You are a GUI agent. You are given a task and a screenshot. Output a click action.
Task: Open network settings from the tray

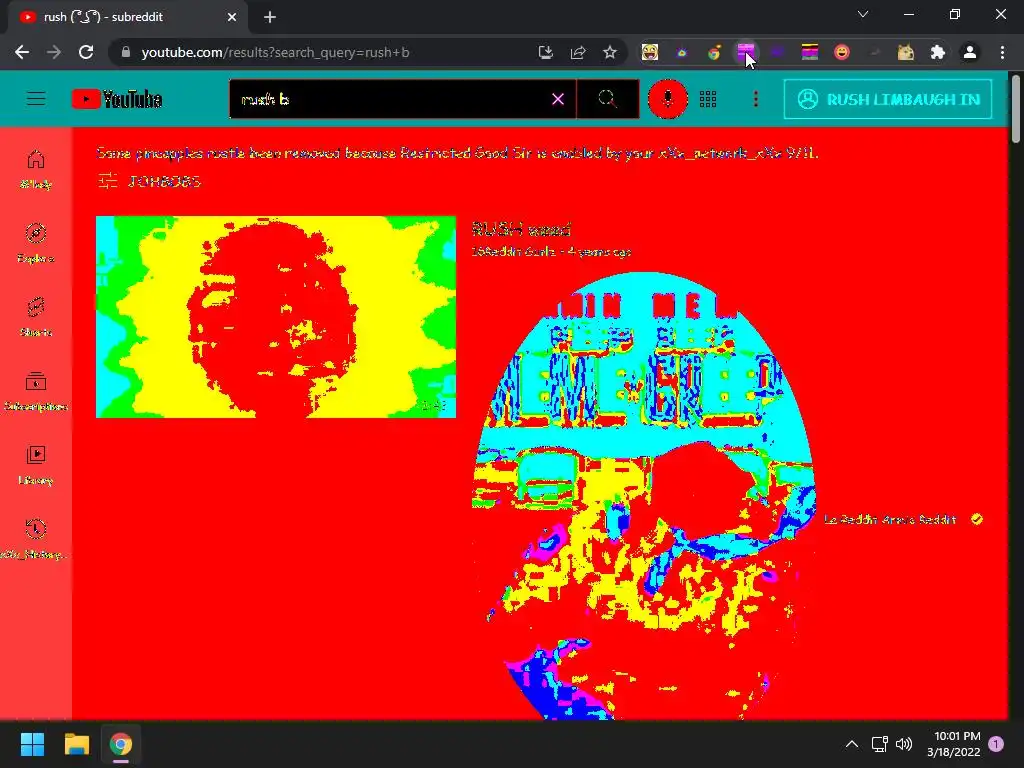pyautogui.click(x=880, y=744)
